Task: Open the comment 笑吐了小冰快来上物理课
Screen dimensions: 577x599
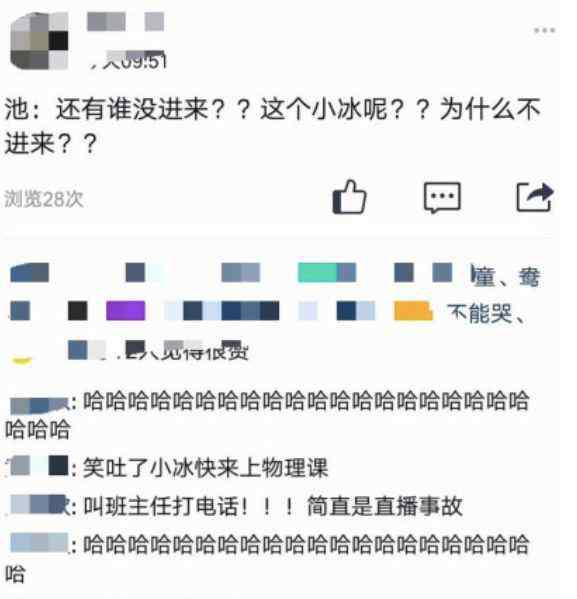Action: click(x=167, y=468)
